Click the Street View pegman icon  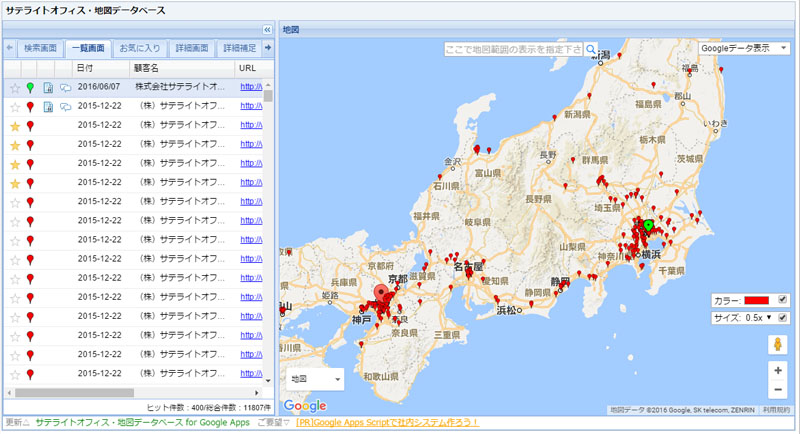778,345
